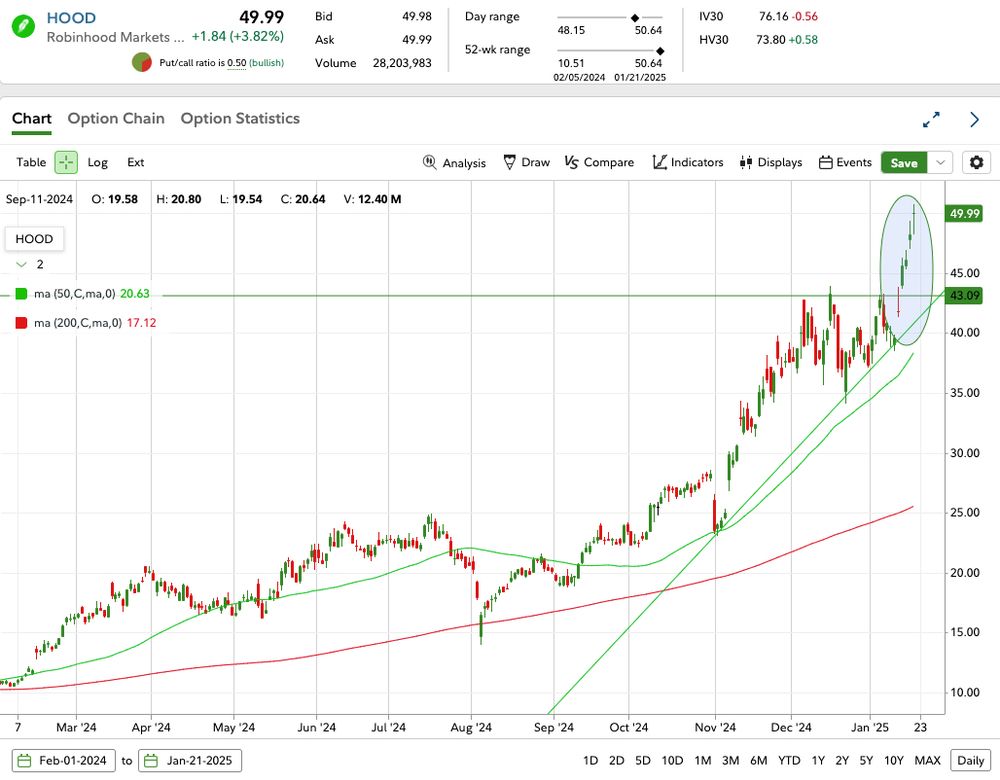Open the Events menu
The image size is (1000, 780).
pyautogui.click(x=845, y=163)
